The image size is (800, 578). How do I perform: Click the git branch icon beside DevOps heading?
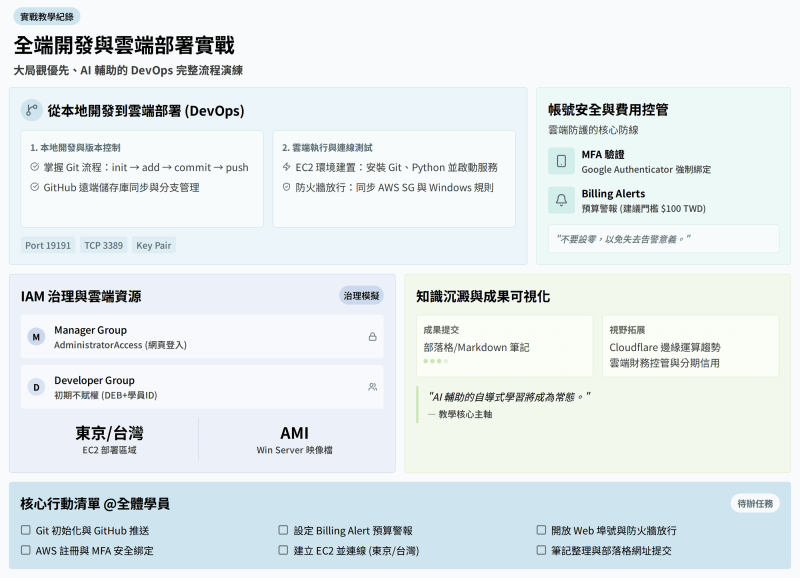tap(32, 110)
